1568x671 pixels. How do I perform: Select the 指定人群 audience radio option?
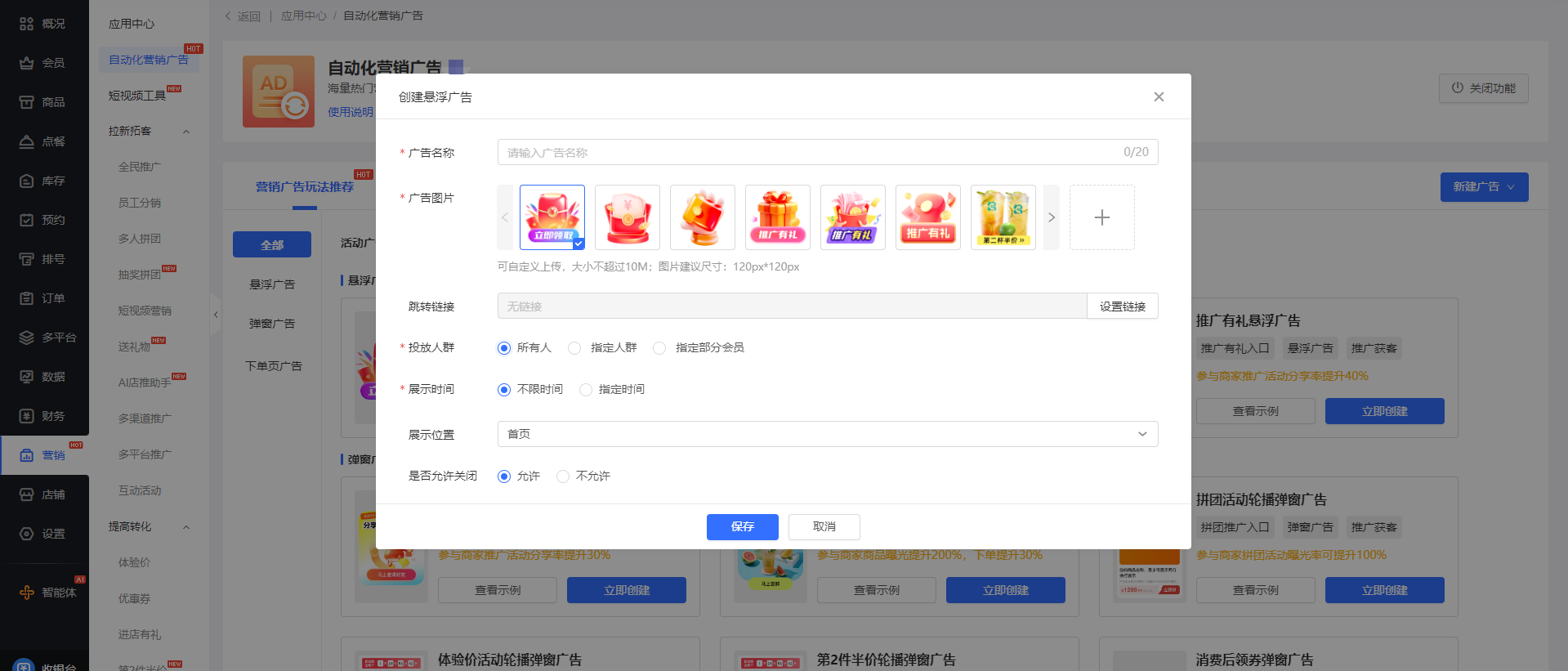(575, 348)
